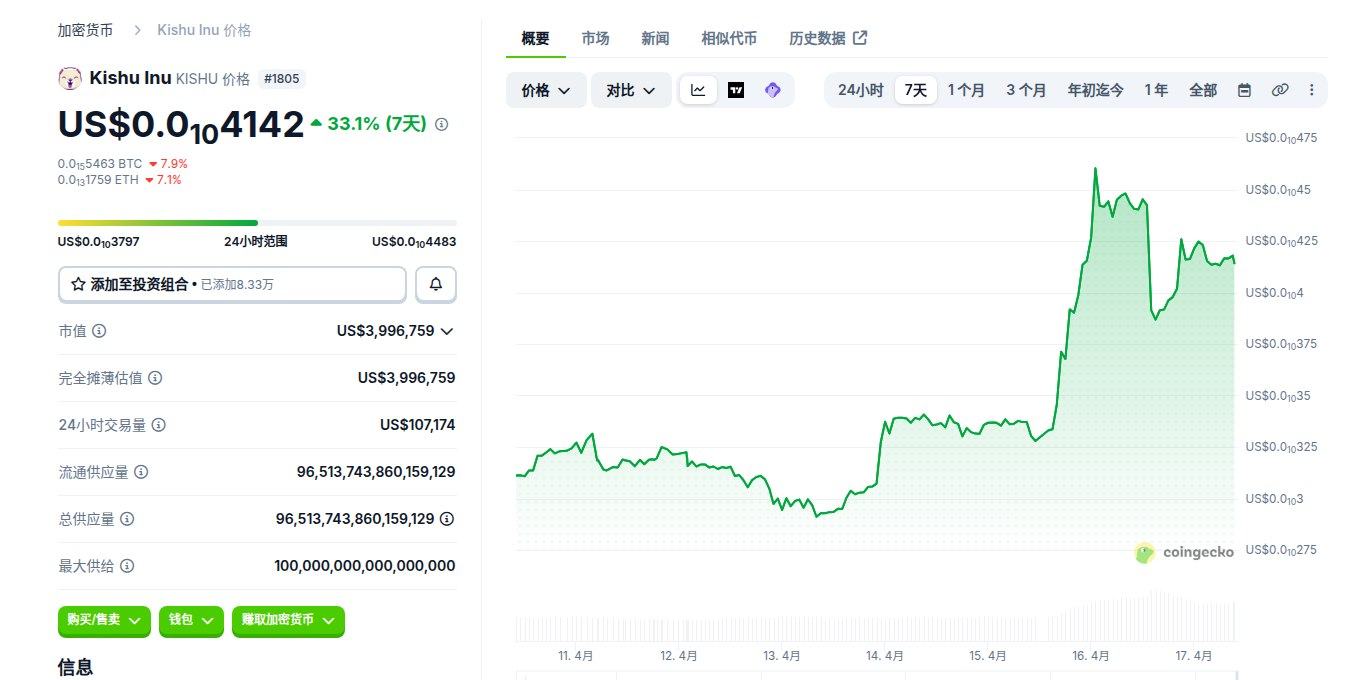Click the star icon in 添加至投资组合
This screenshot has width=1360, height=680.
(78, 284)
